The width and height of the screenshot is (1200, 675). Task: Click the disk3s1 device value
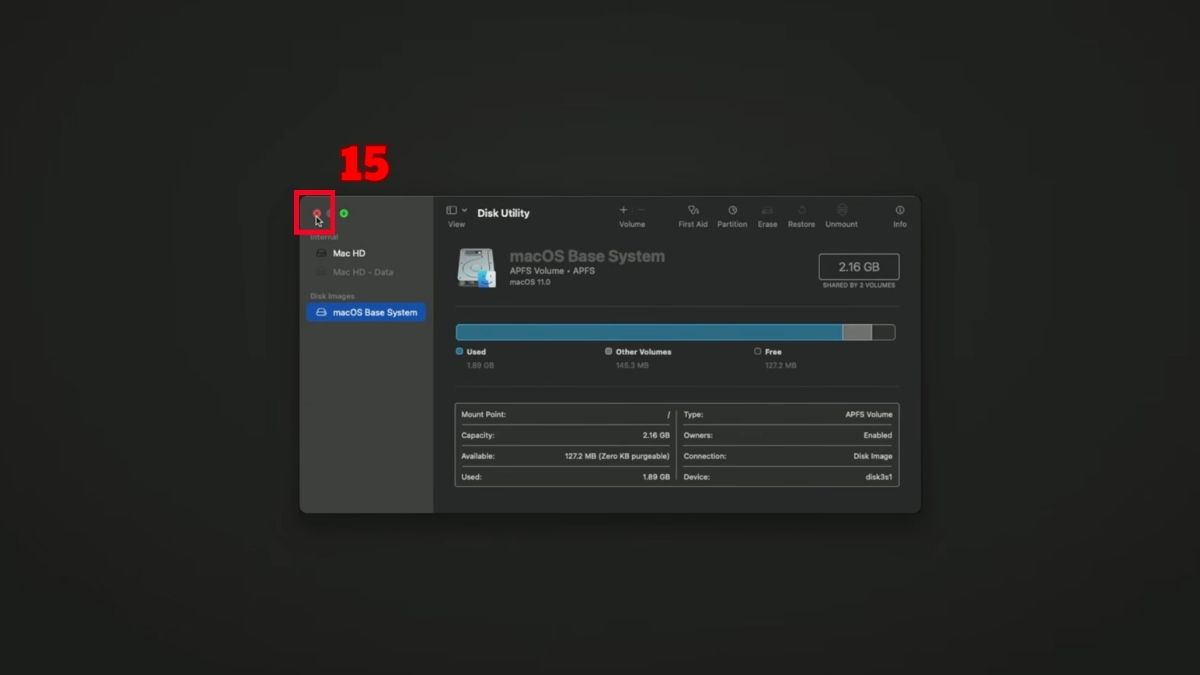[x=879, y=477]
